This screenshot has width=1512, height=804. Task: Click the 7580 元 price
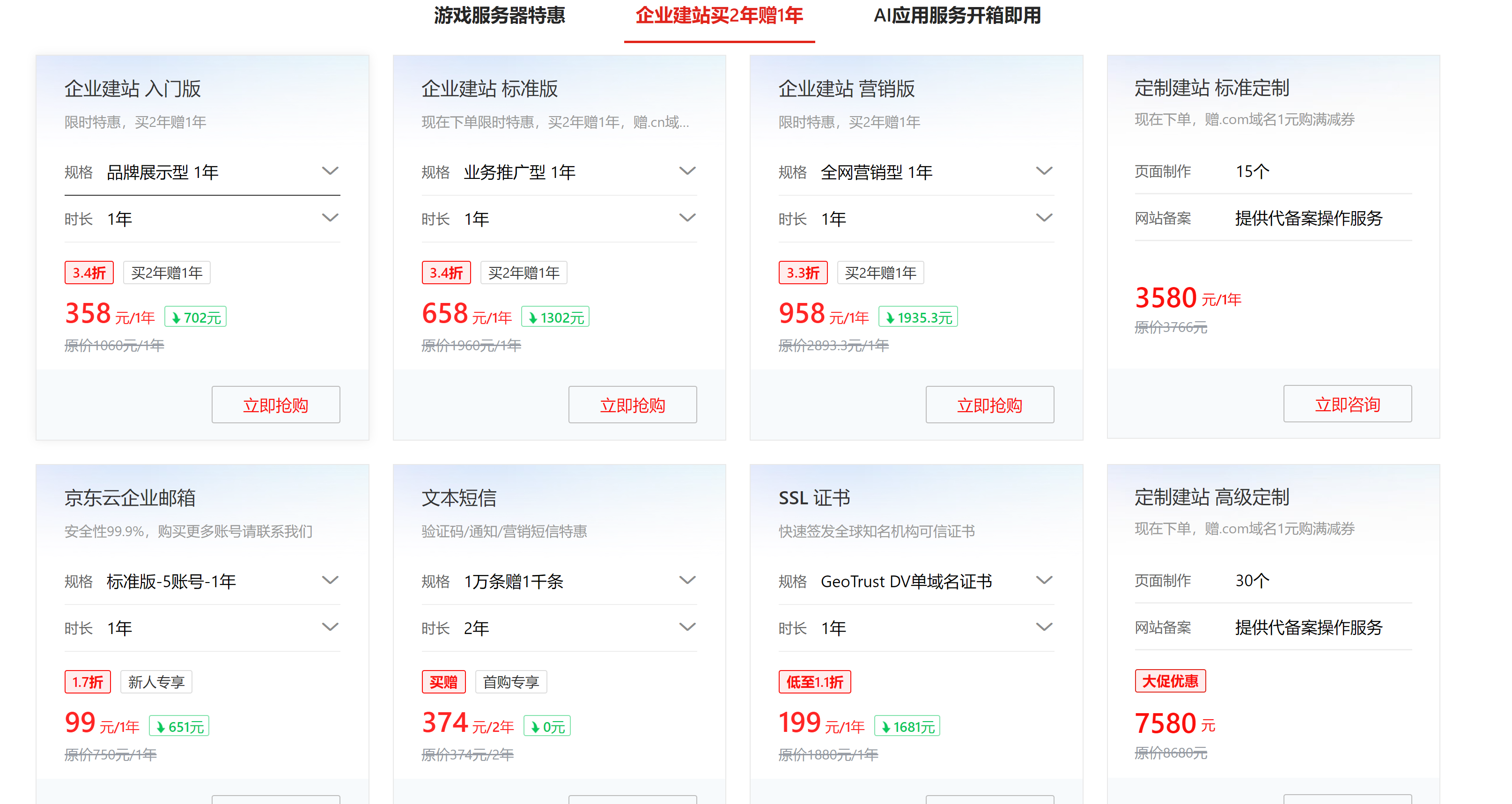point(1175,723)
